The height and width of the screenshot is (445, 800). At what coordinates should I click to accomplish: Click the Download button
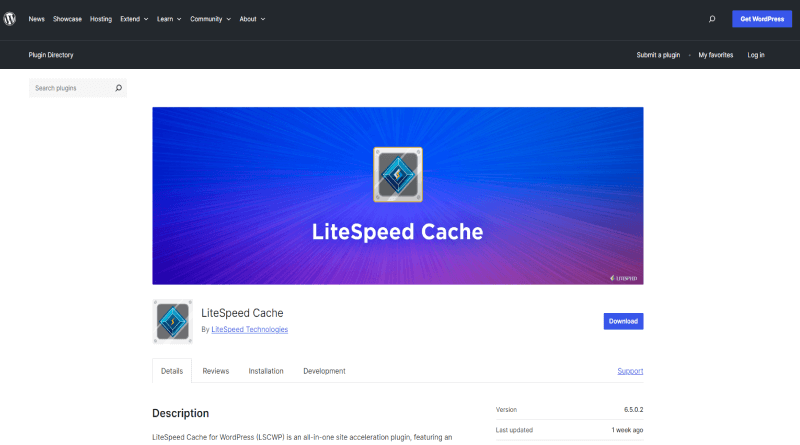(623, 322)
